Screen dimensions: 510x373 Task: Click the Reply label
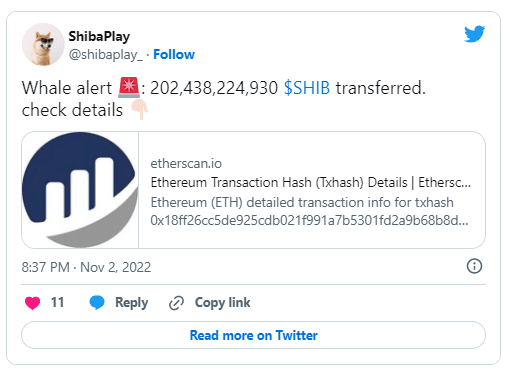click(131, 303)
